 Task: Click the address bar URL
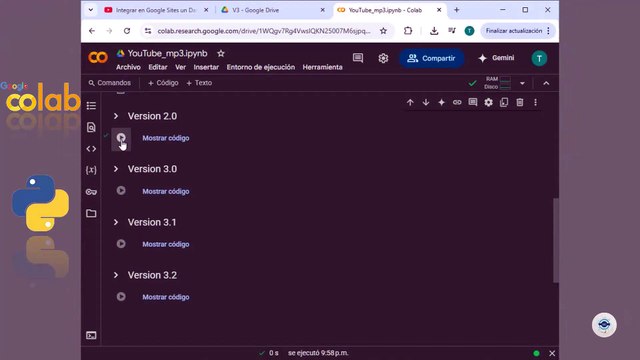coord(264,31)
